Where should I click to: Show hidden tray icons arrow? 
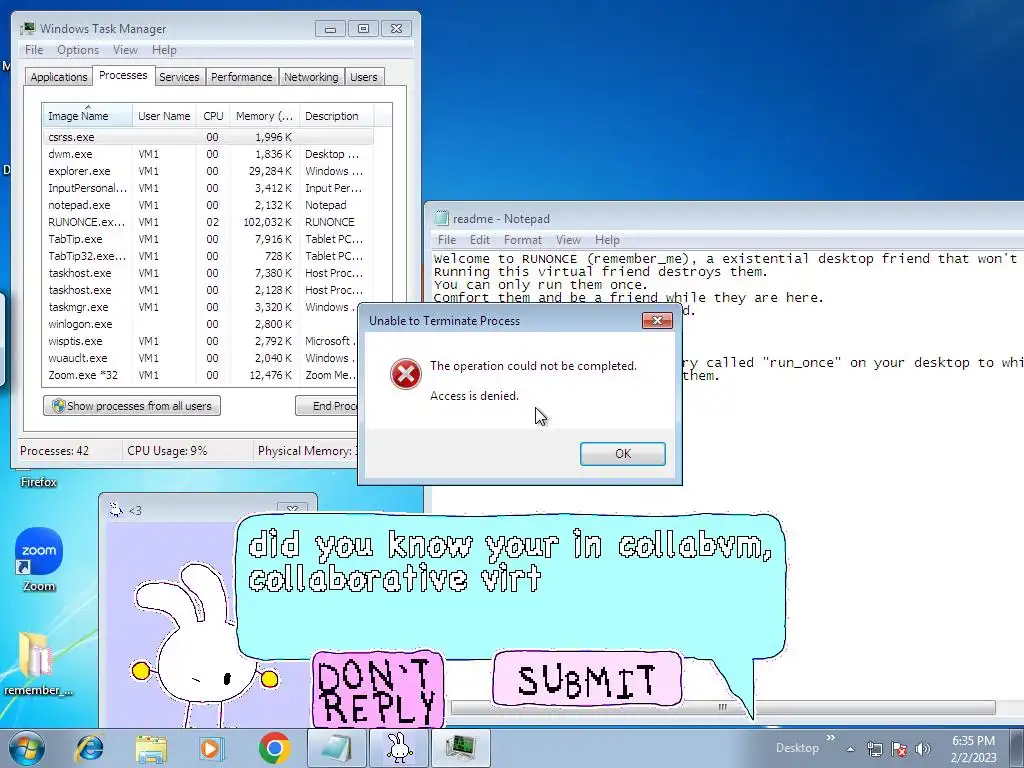[x=850, y=749]
